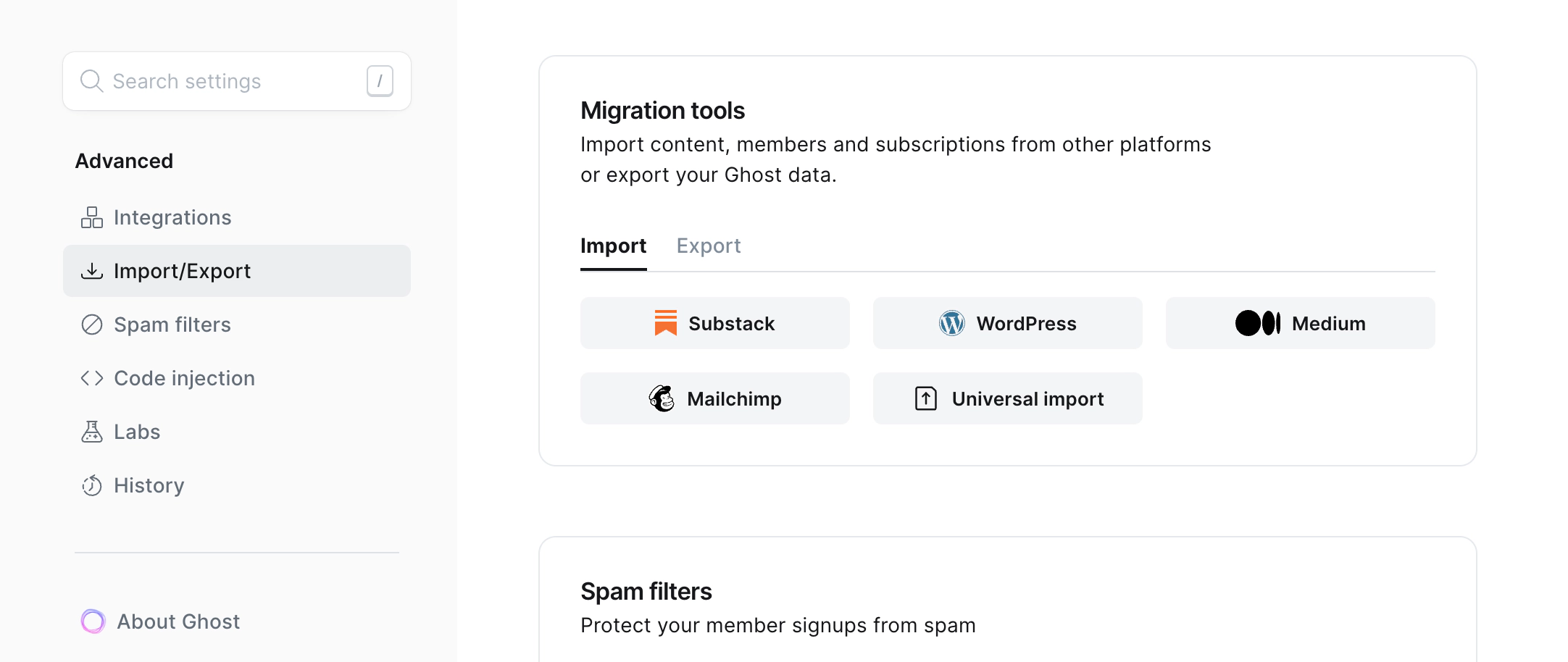Select Import/Export in the sidebar
This screenshot has width=1568, height=662.
click(237, 271)
